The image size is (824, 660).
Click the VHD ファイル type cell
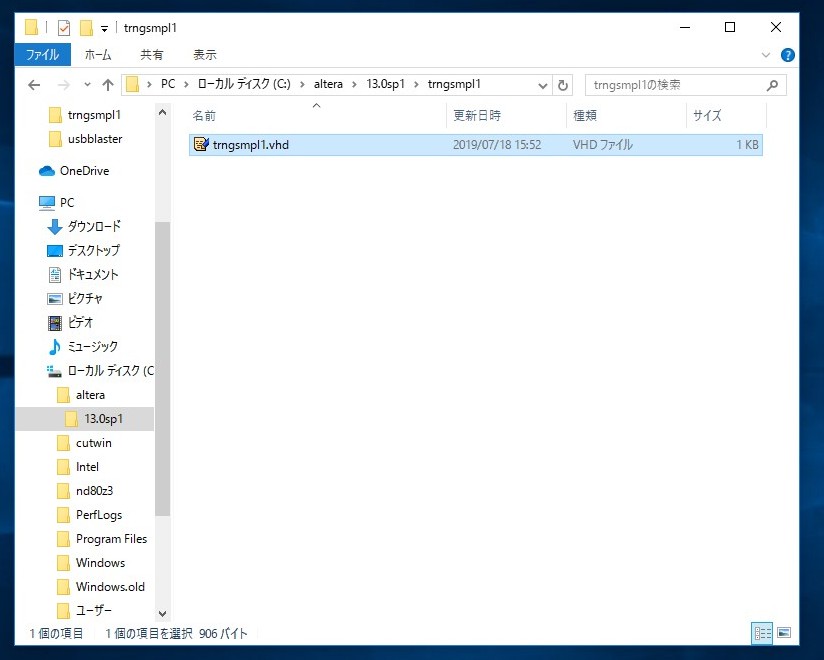click(602, 145)
